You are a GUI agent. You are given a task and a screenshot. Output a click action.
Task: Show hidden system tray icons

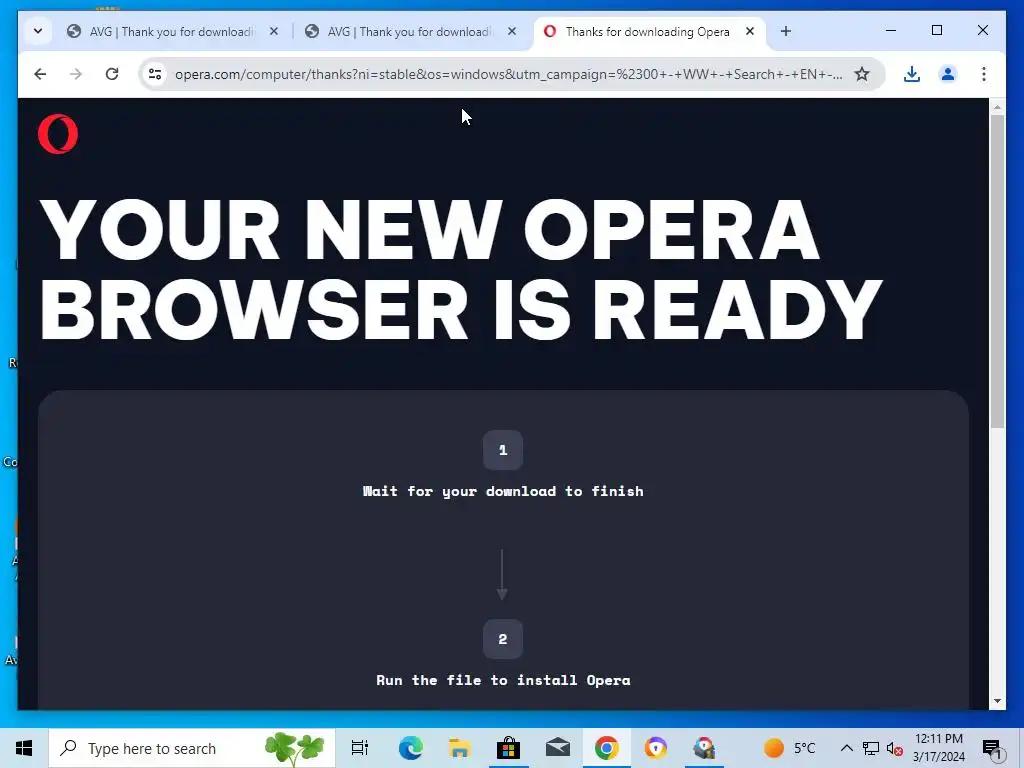[846, 748]
